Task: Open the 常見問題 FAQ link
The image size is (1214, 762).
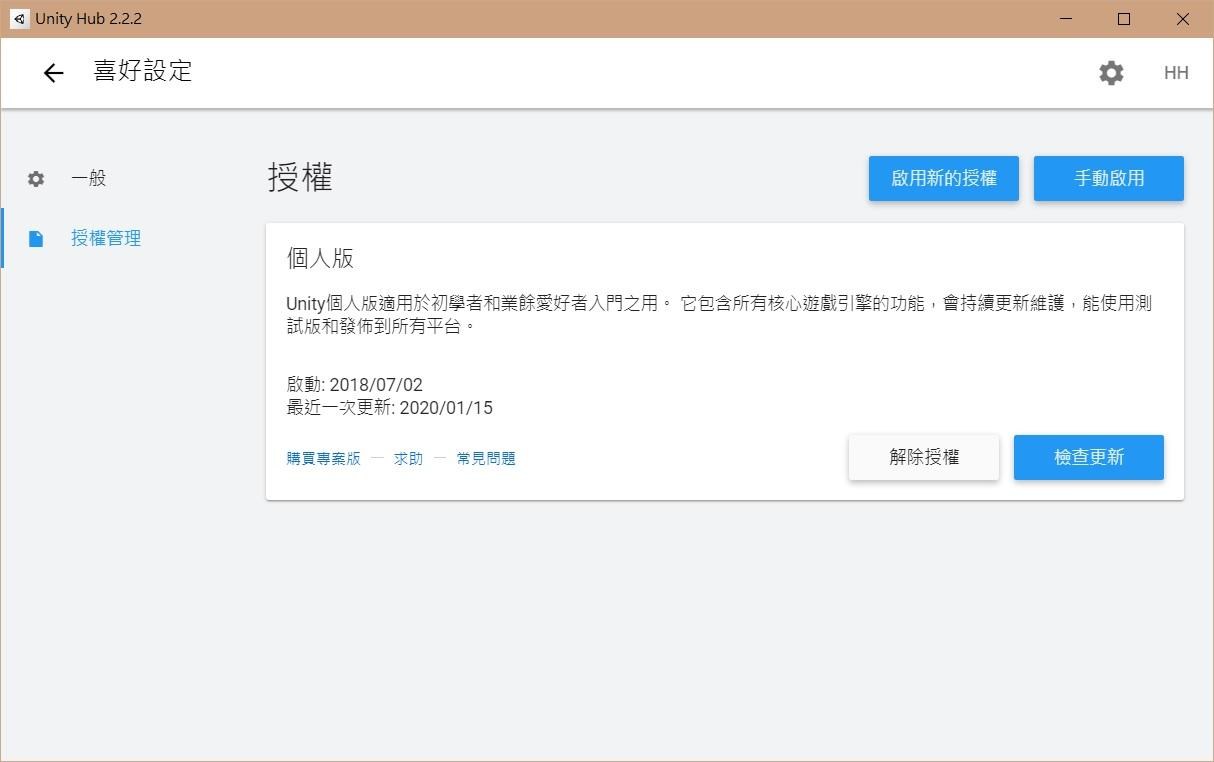Action: coord(486,459)
